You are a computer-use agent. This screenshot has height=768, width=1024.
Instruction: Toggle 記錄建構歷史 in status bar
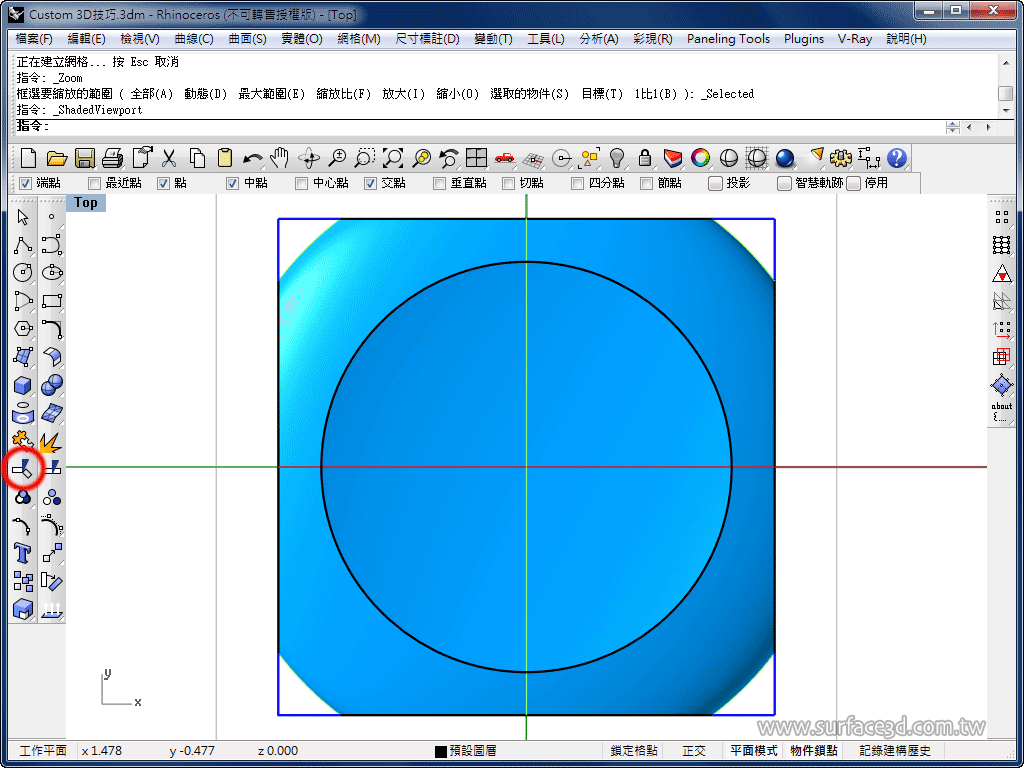click(x=895, y=751)
